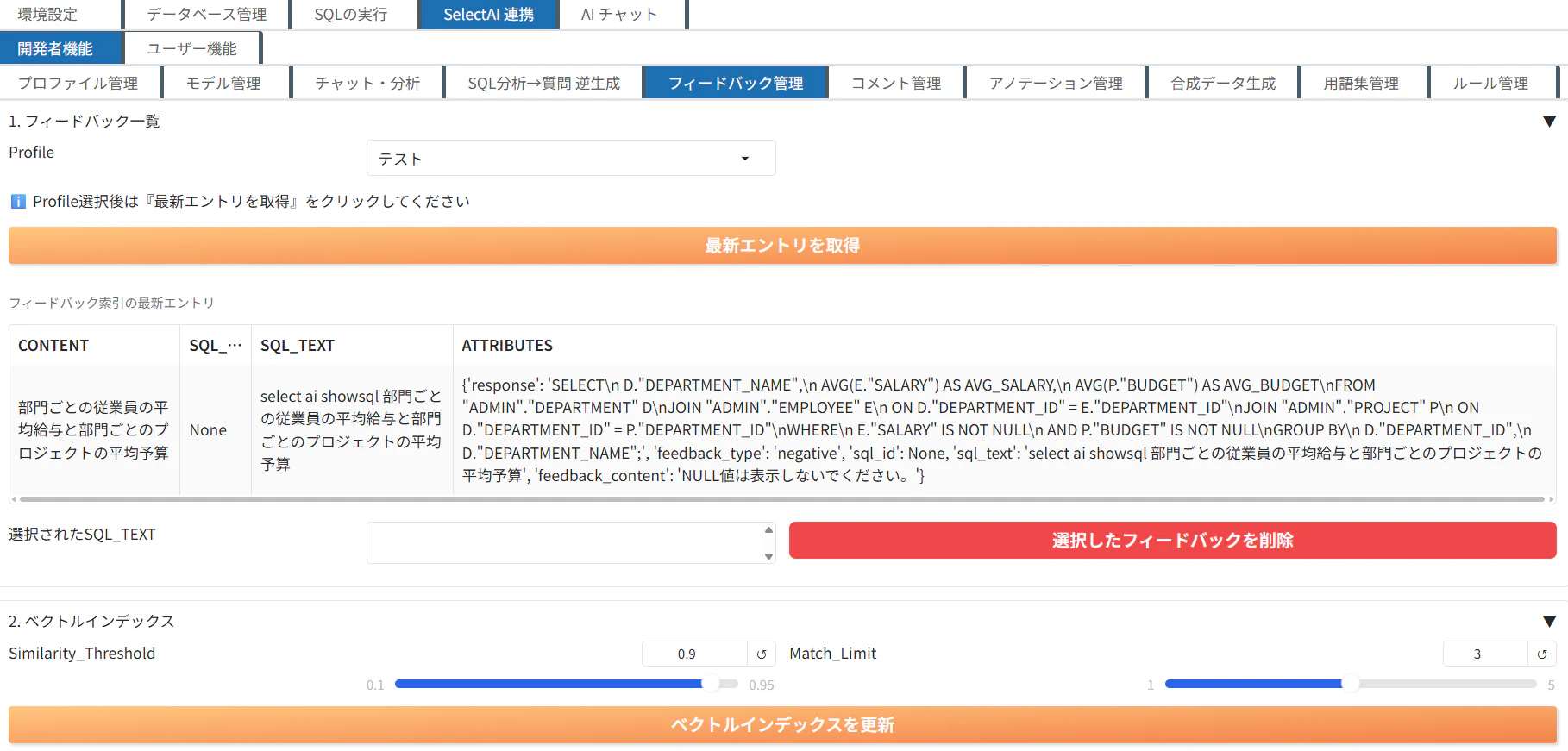Open プロファイル管理 tab
Viewport: 1568px width, 751px height.
coord(78,84)
